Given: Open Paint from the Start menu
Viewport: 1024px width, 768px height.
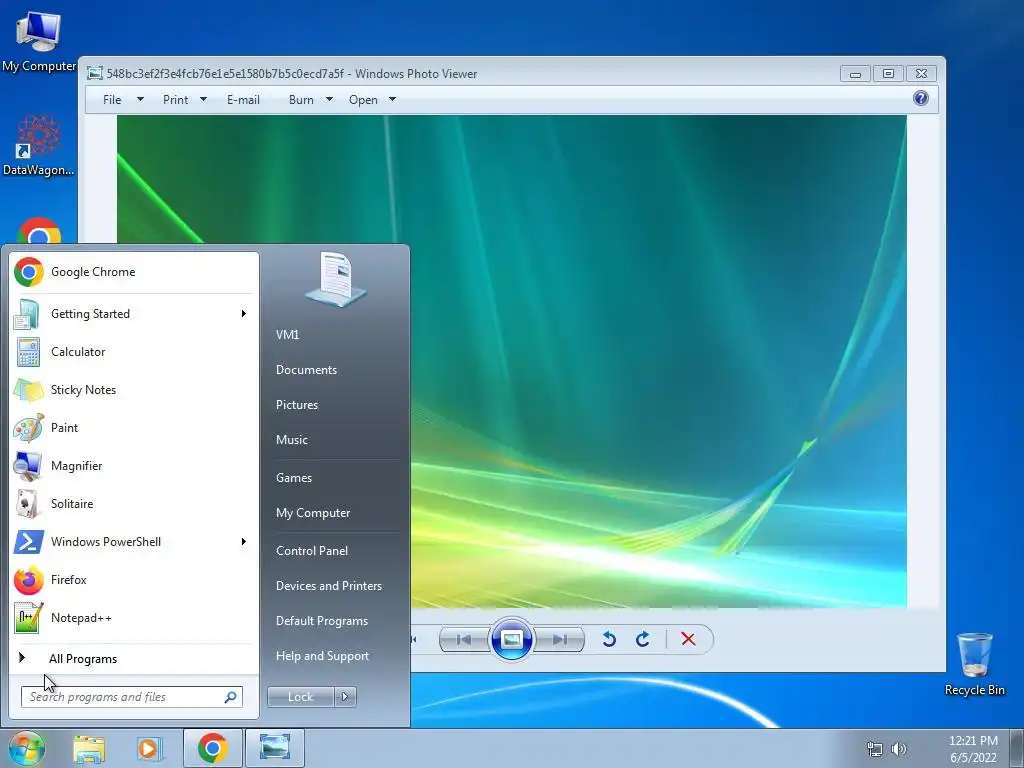Looking at the screenshot, I should (133, 428).
